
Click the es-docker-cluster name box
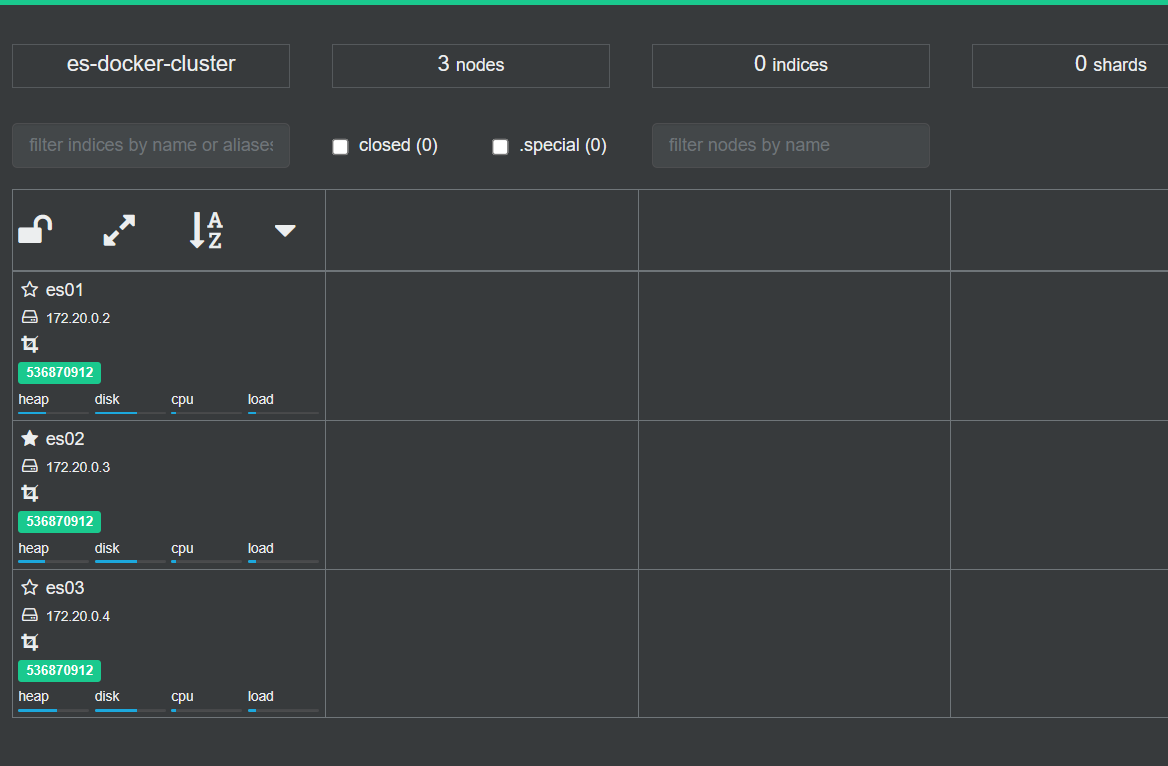pos(151,66)
